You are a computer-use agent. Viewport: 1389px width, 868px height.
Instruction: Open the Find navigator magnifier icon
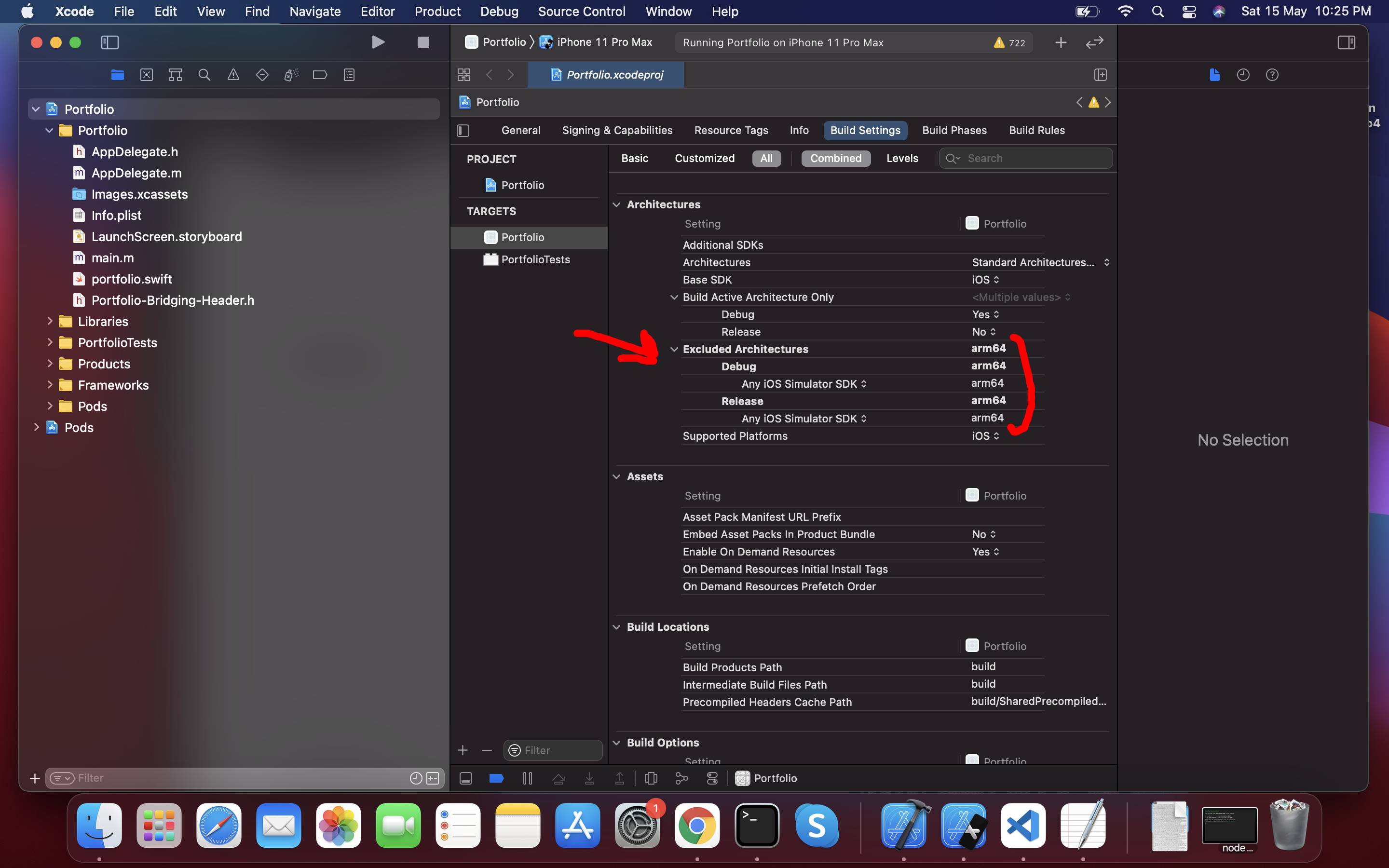tap(204, 75)
